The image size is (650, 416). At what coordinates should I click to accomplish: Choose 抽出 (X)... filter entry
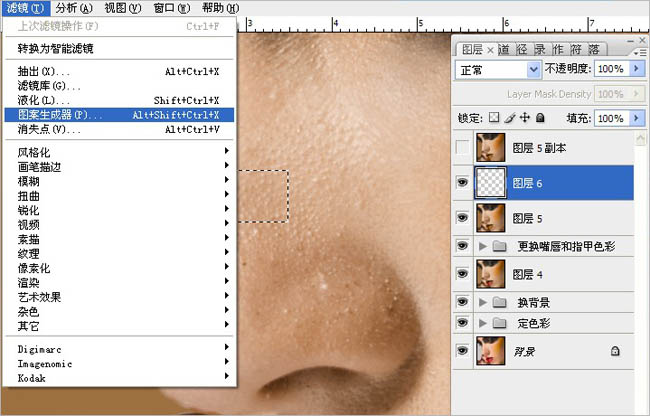[x=119, y=71]
